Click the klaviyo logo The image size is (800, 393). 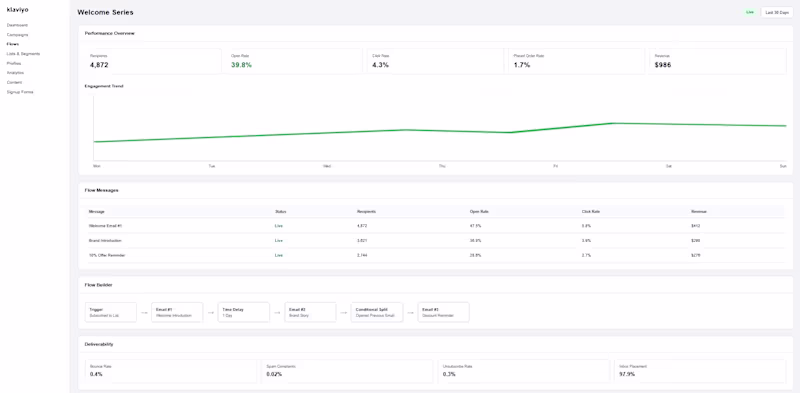[x=17, y=10]
